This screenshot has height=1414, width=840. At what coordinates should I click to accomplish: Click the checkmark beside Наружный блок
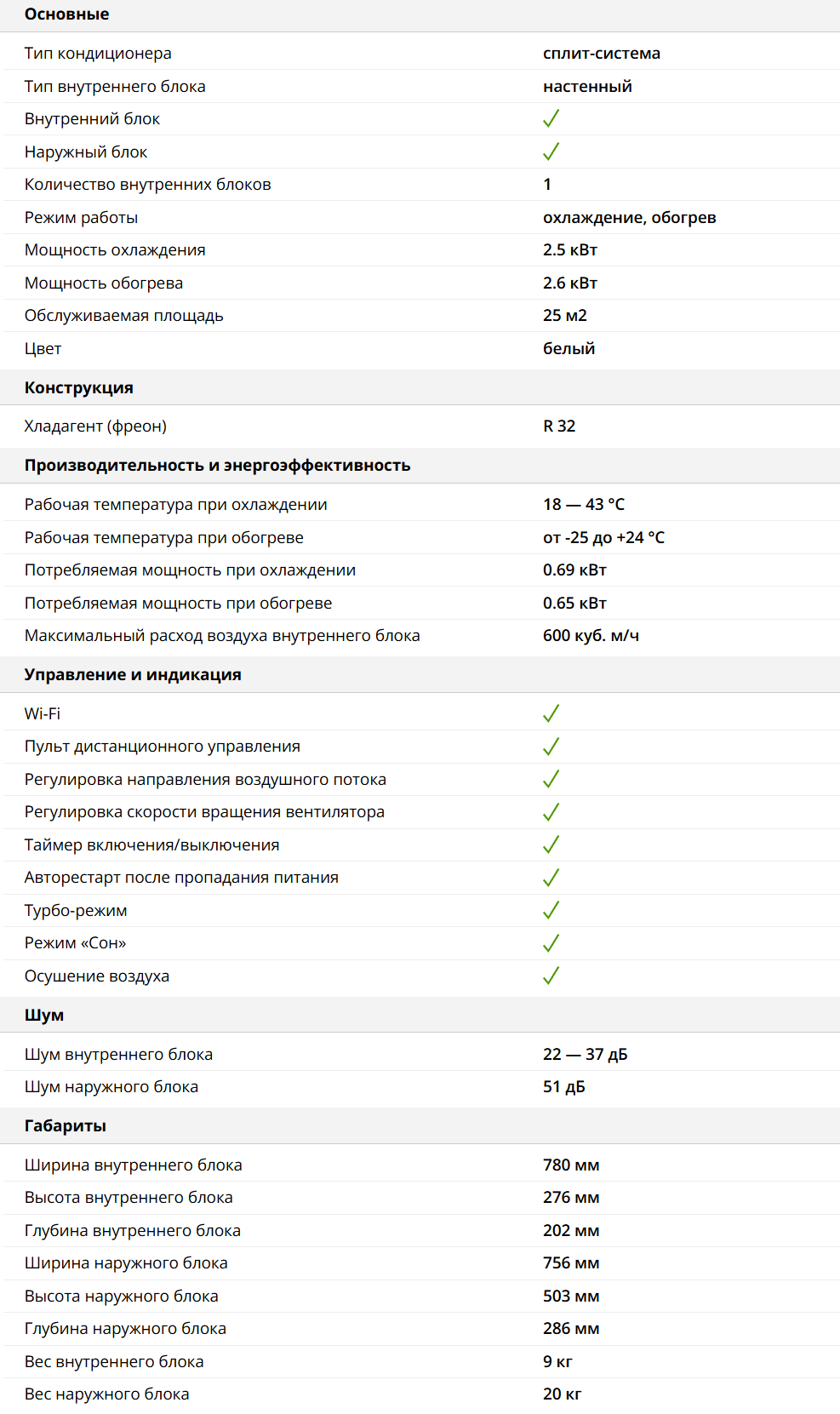pos(551,152)
